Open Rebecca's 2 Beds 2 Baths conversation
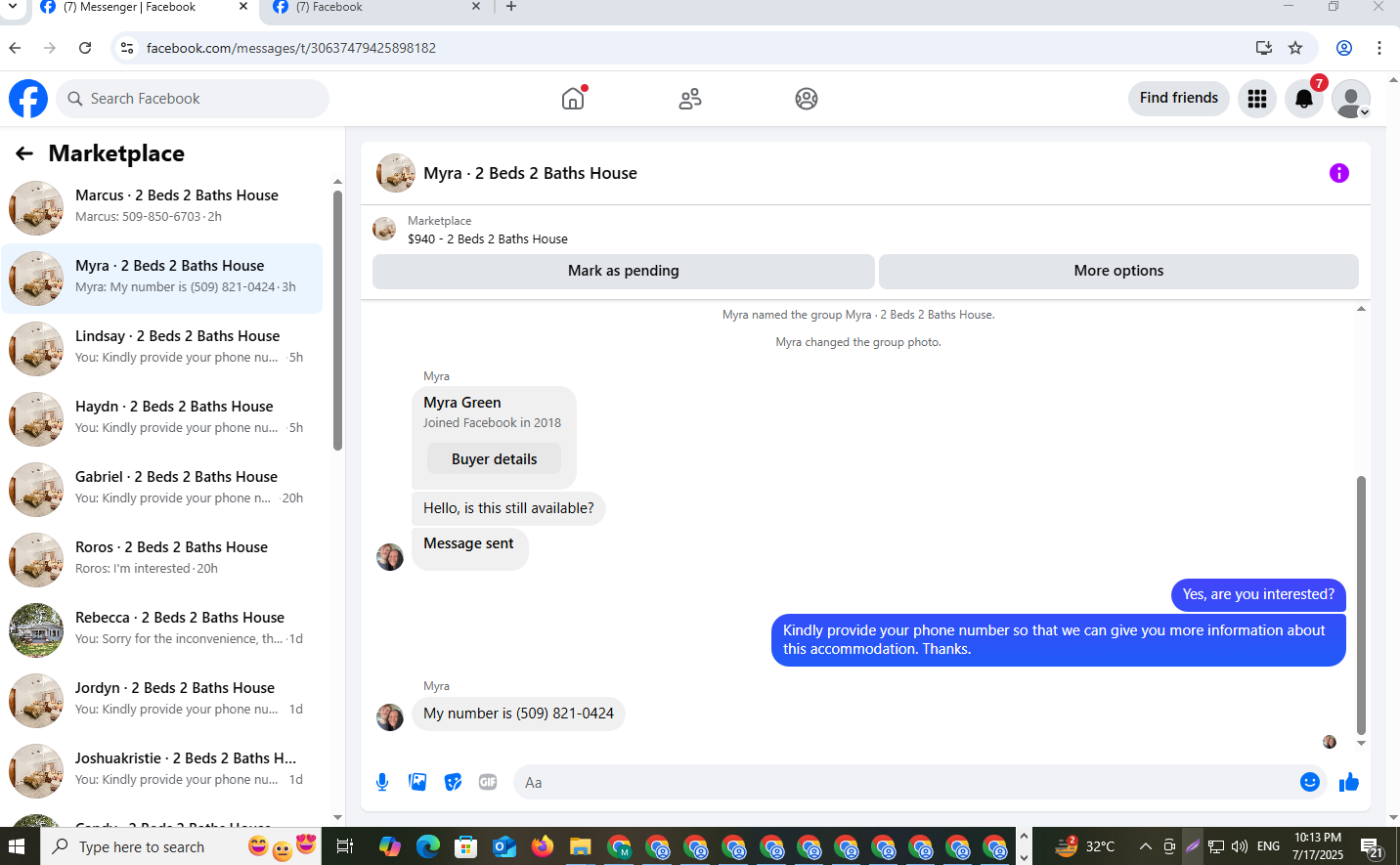 162,630
